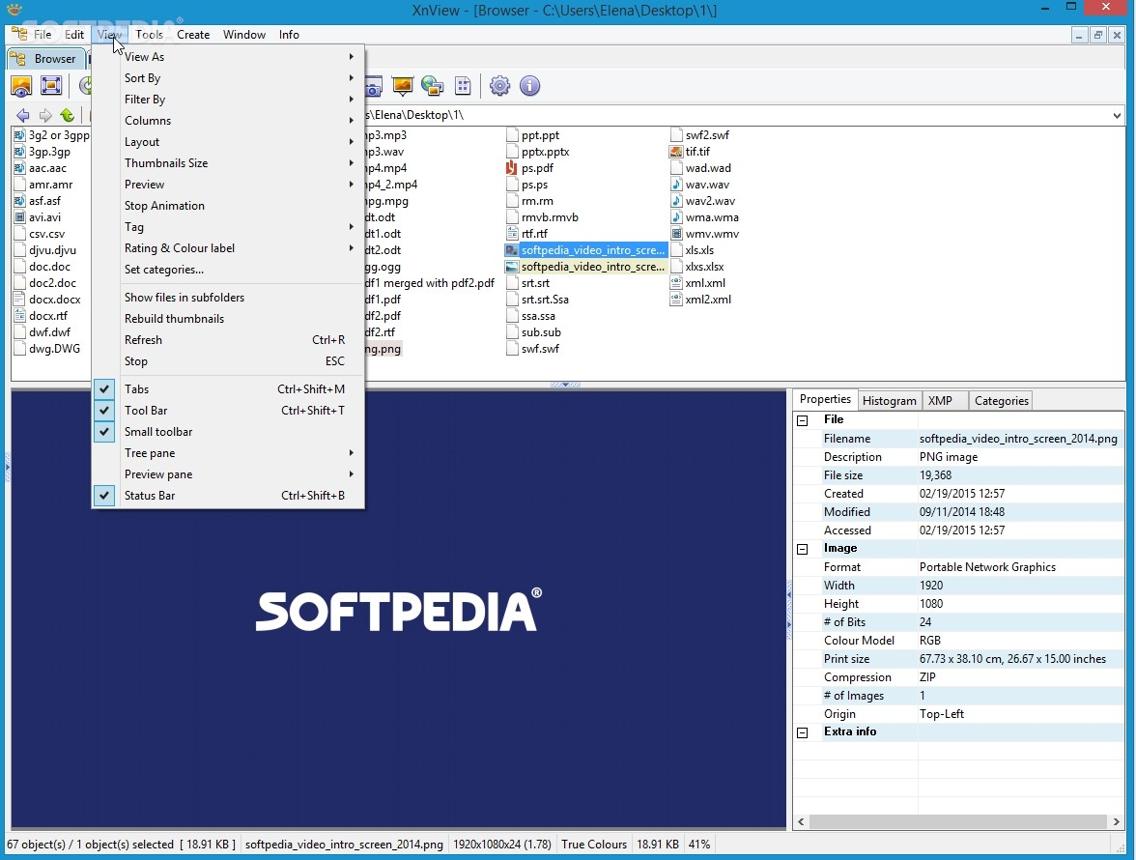Click the View image toolbar icon
Image resolution: width=1136 pixels, height=860 pixels.
tap(21, 86)
